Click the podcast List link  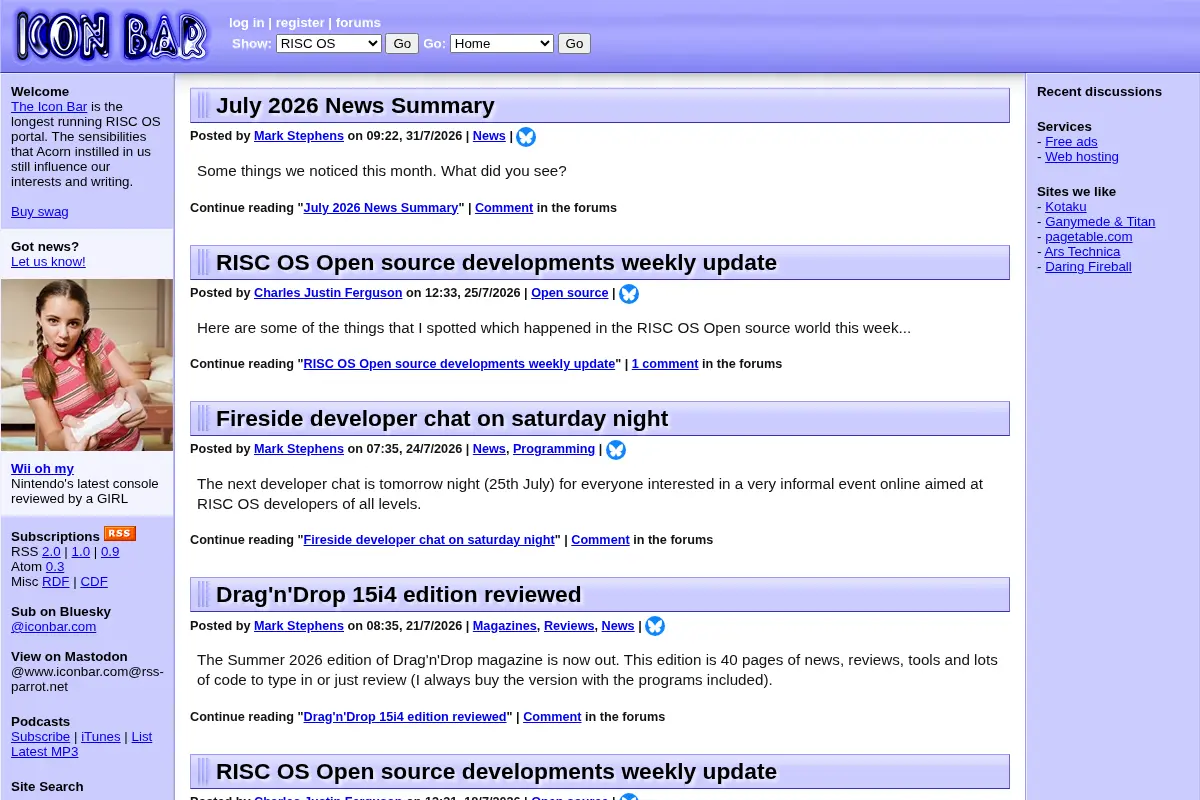(142, 736)
